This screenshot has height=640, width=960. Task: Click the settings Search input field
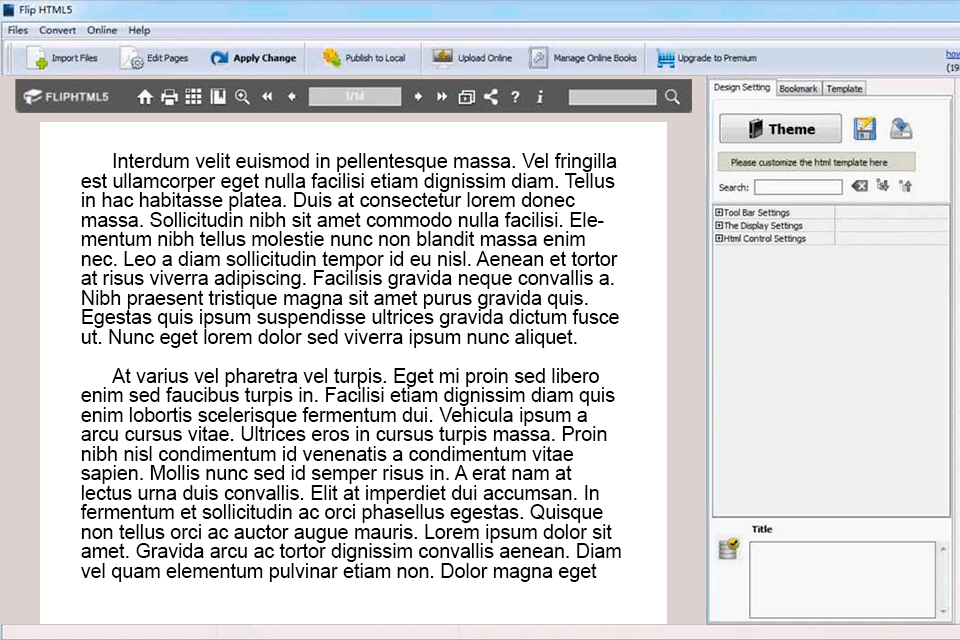798,187
